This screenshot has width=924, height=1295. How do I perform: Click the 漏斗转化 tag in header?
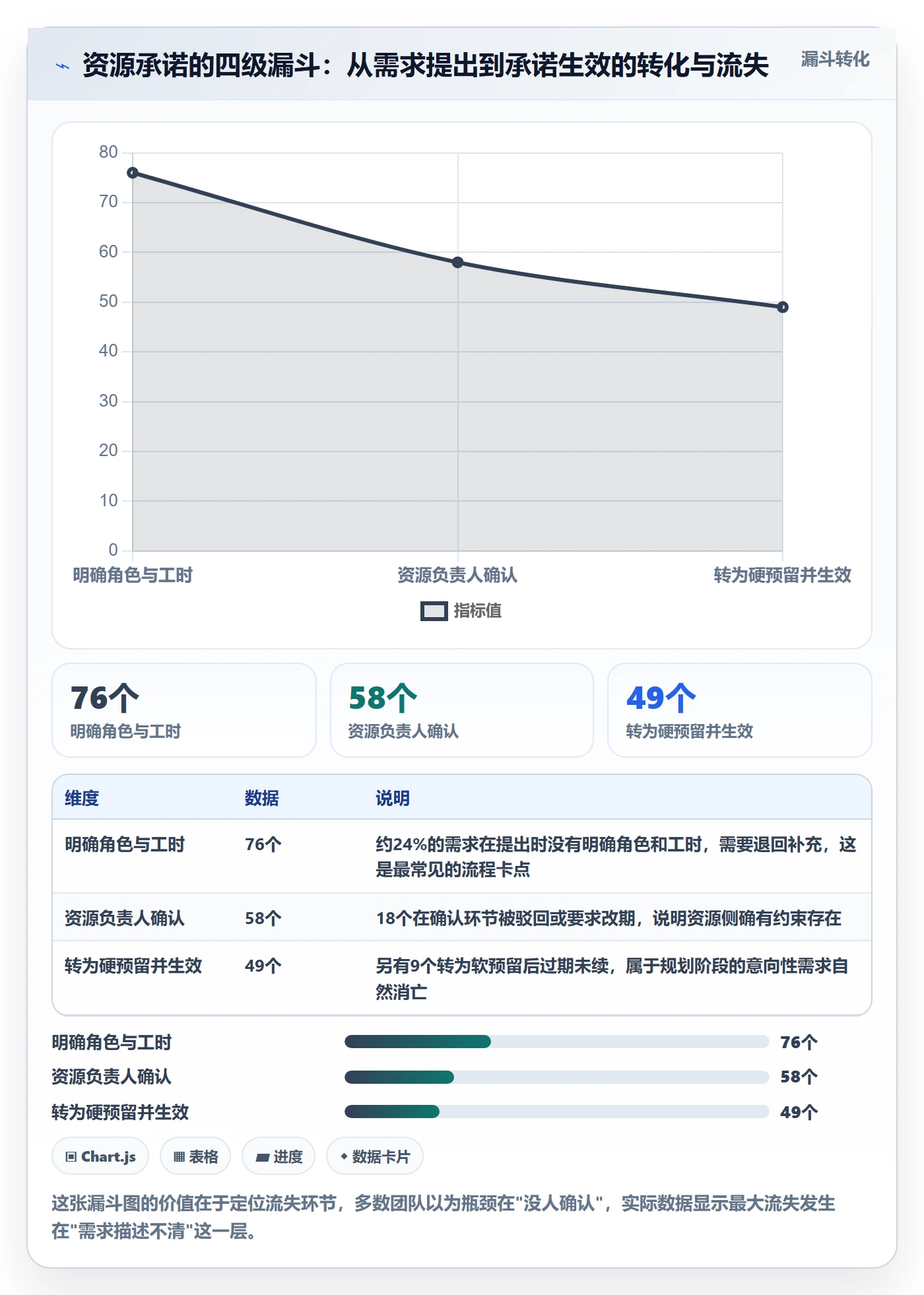click(x=835, y=59)
